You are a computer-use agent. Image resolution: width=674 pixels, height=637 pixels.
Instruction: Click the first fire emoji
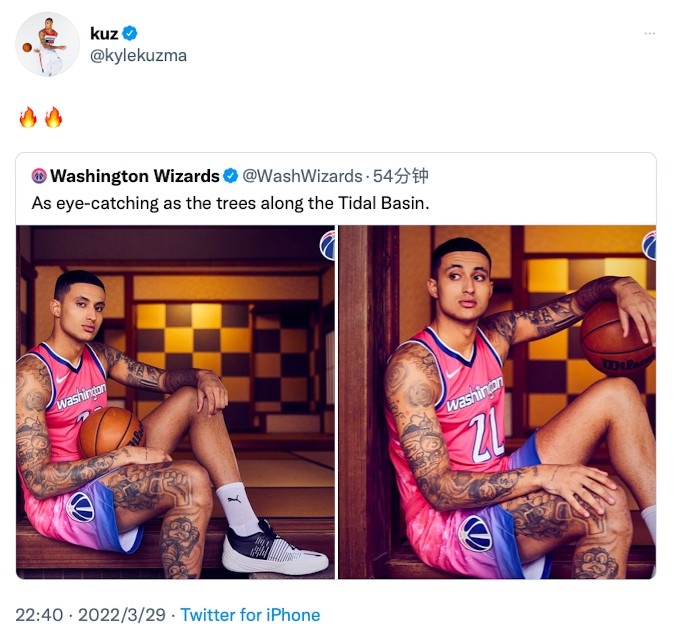(x=28, y=117)
